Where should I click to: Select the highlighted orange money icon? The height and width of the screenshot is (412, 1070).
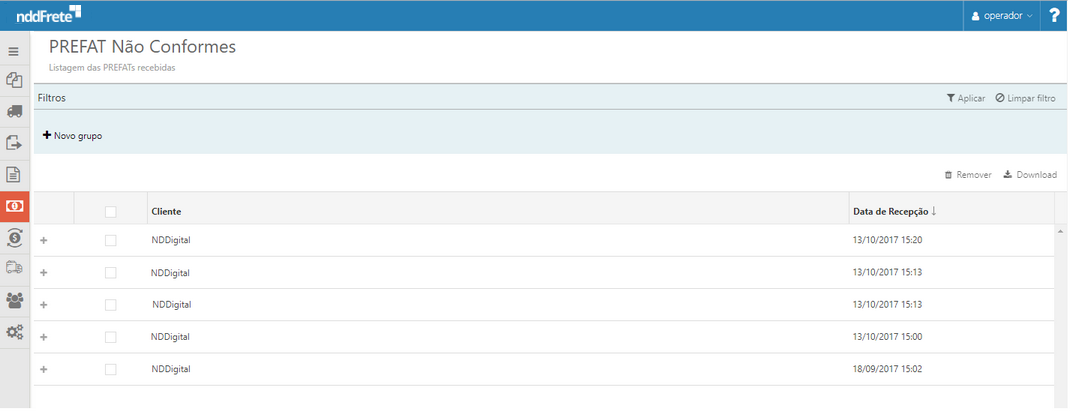click(x=15, y=206)
